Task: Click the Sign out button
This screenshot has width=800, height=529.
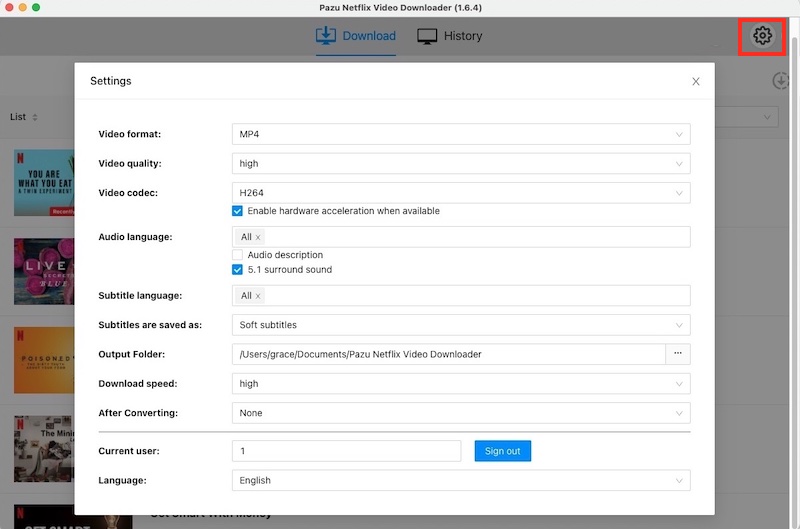Action: click(503, 451)
